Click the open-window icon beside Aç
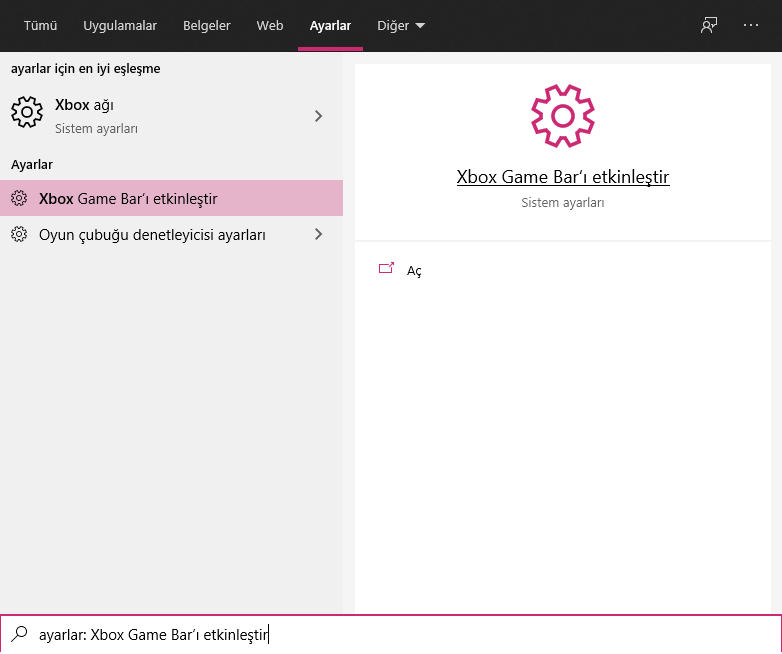Image resolution: width=782 pixels, height=654 pixels. (386, 269)
